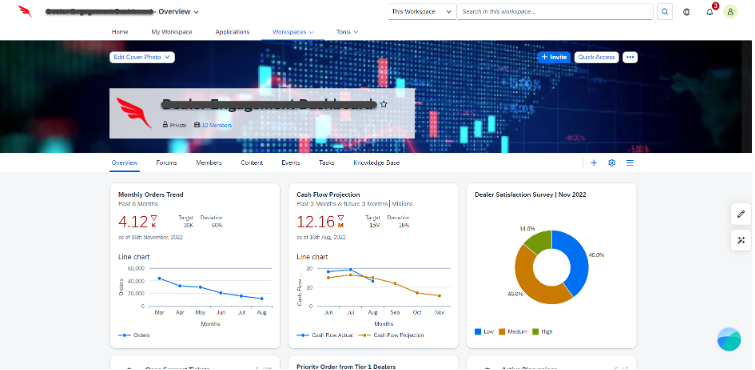Click the Cash Flow Actual legend entry

[x=325, y=335]
